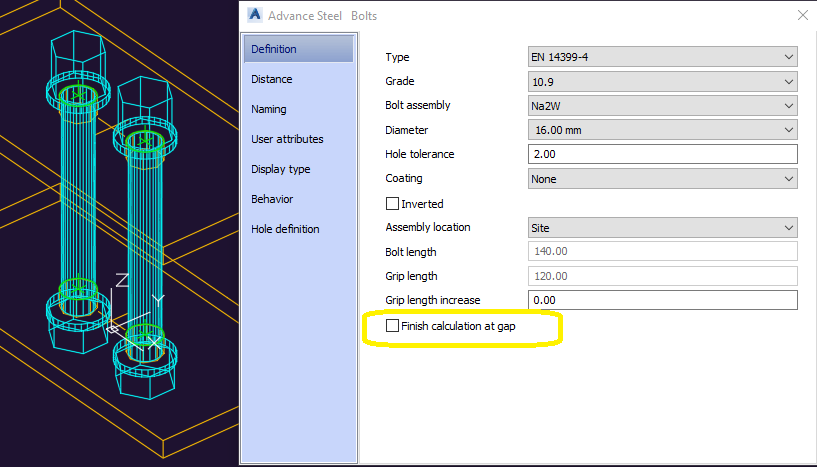Click the Grip length increase field
Image resolution: width=817 pixels, height=467 pixels.
coord(662,300)
